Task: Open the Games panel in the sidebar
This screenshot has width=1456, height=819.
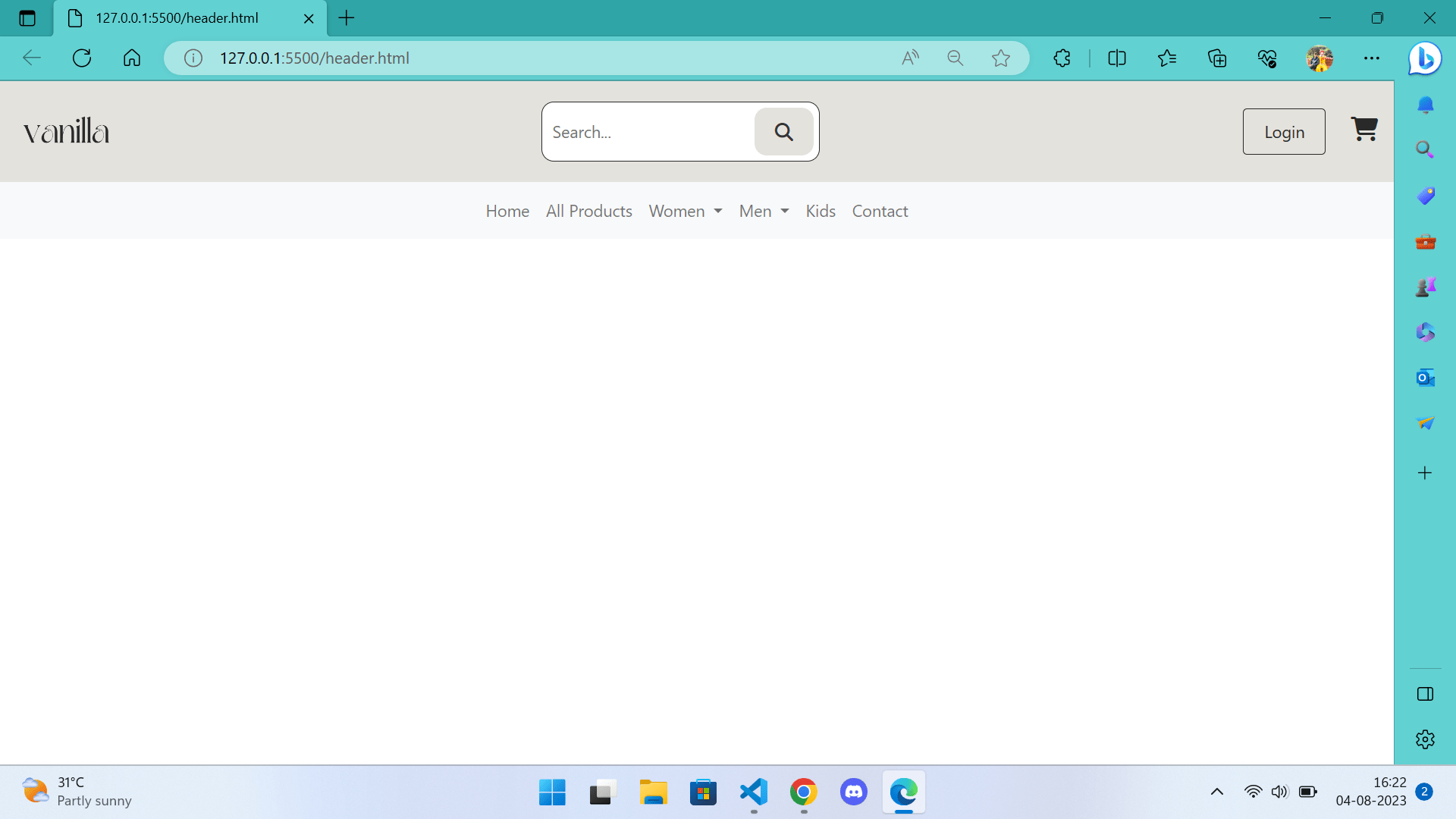Action: tap(1425, 287)
